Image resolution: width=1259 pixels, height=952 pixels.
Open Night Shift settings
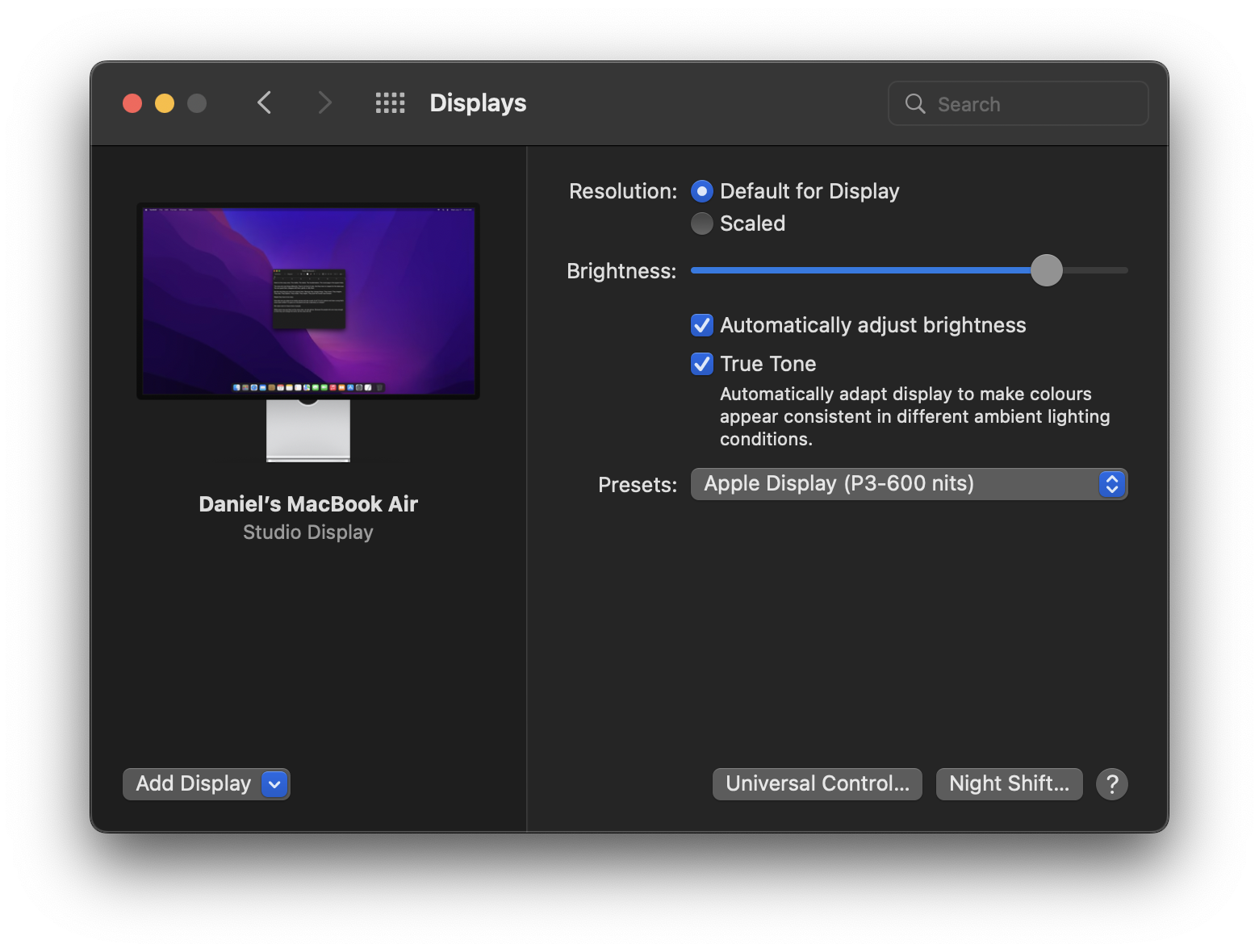[x=1009, y=784]
